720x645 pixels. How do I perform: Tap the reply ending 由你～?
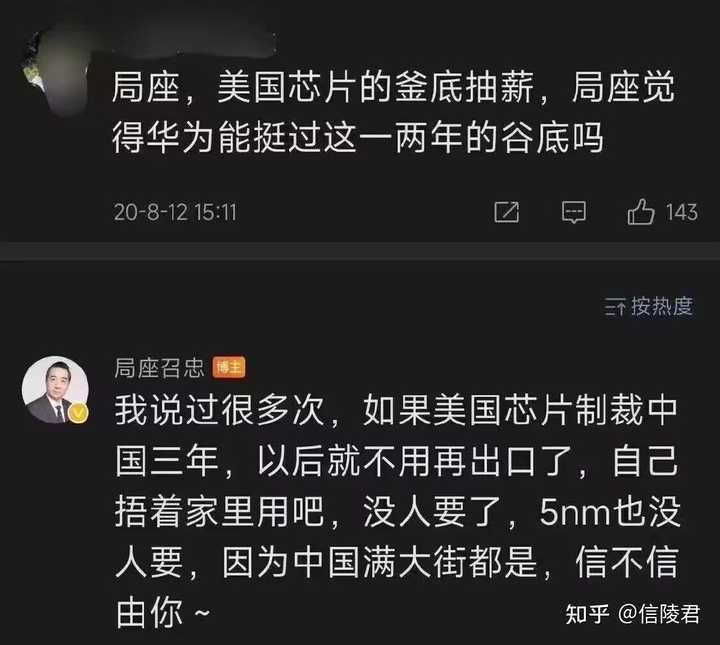tap(163, 613)
